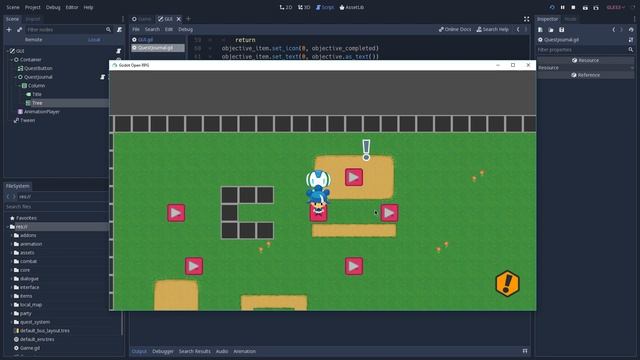Switch workspace to Script
The height and width of the screenshot is (360, 640).
325,7
